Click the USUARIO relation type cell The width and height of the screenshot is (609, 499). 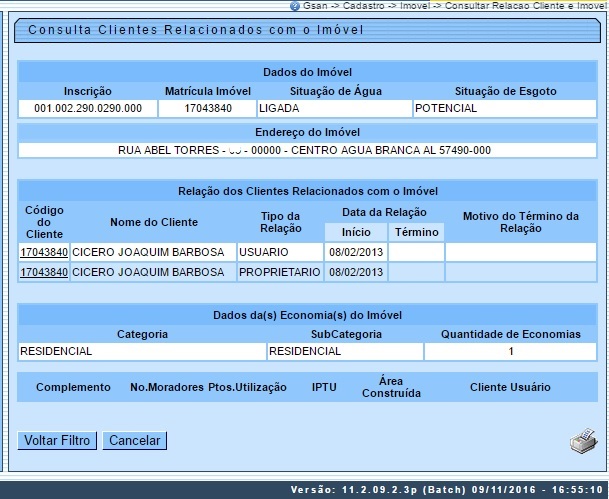pos(280,252)
